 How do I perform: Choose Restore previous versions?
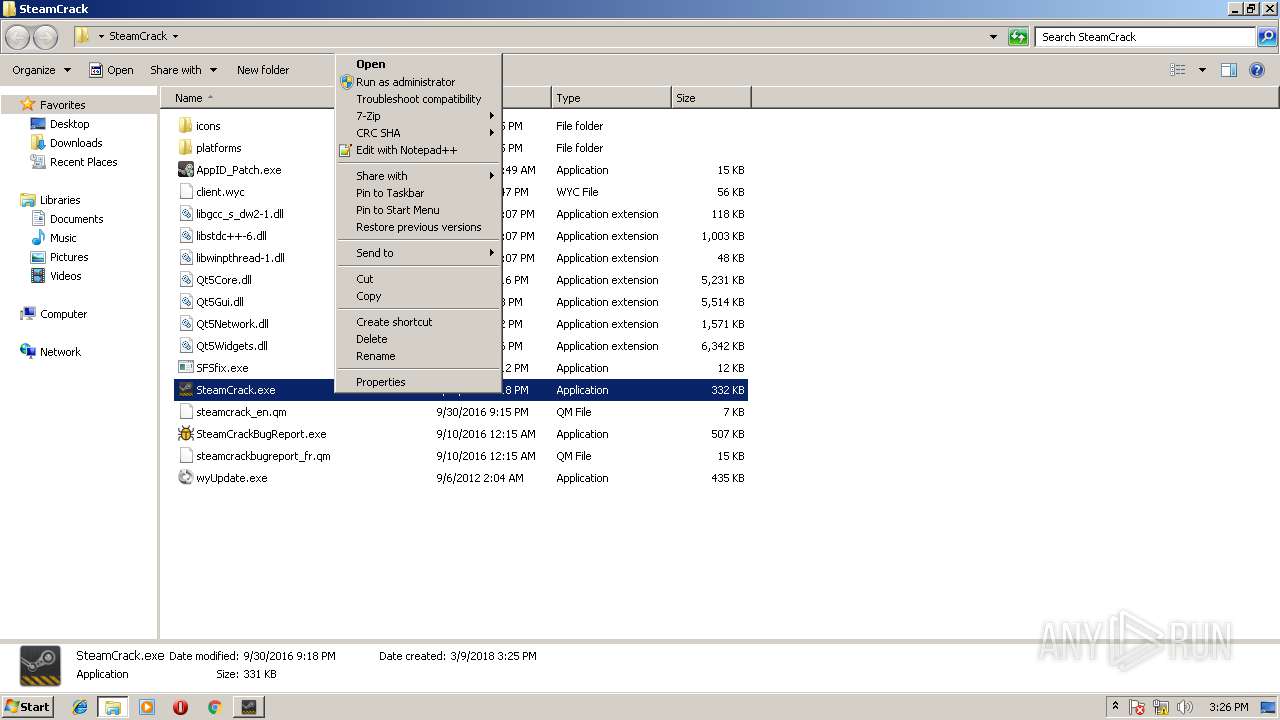point(418,227)
